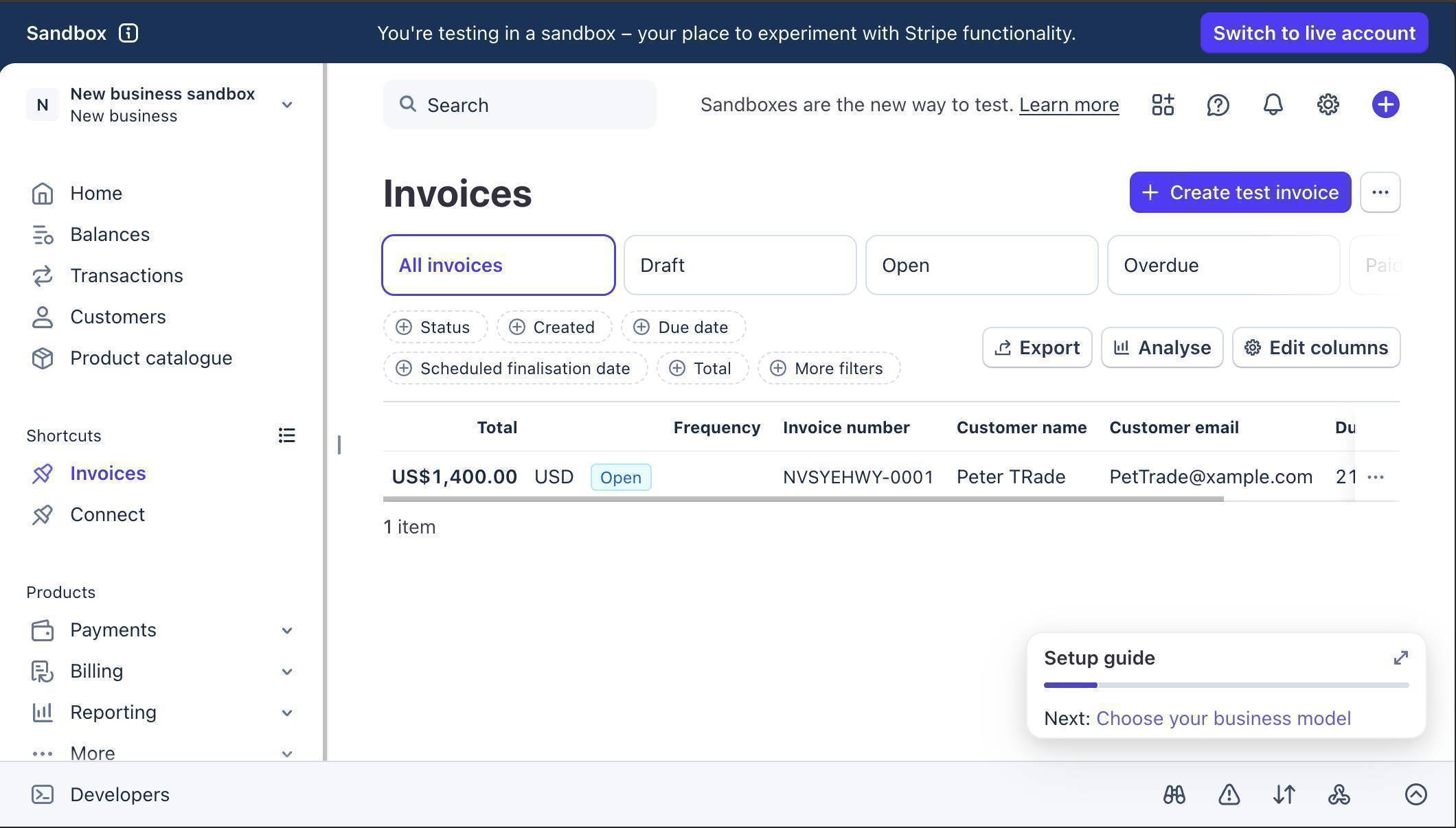
Task: Select the Product catalogue sidebar icon
Action: (x=43, y=358)
